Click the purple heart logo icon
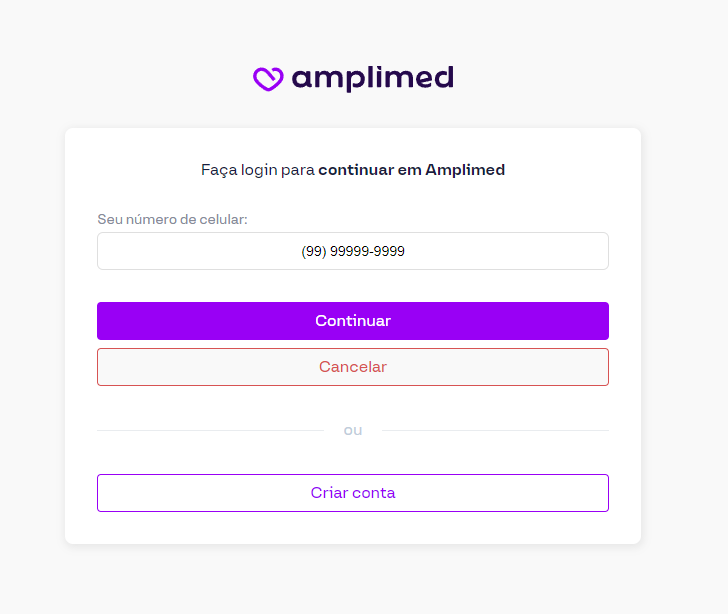728x614 pixels. [268, 79]
